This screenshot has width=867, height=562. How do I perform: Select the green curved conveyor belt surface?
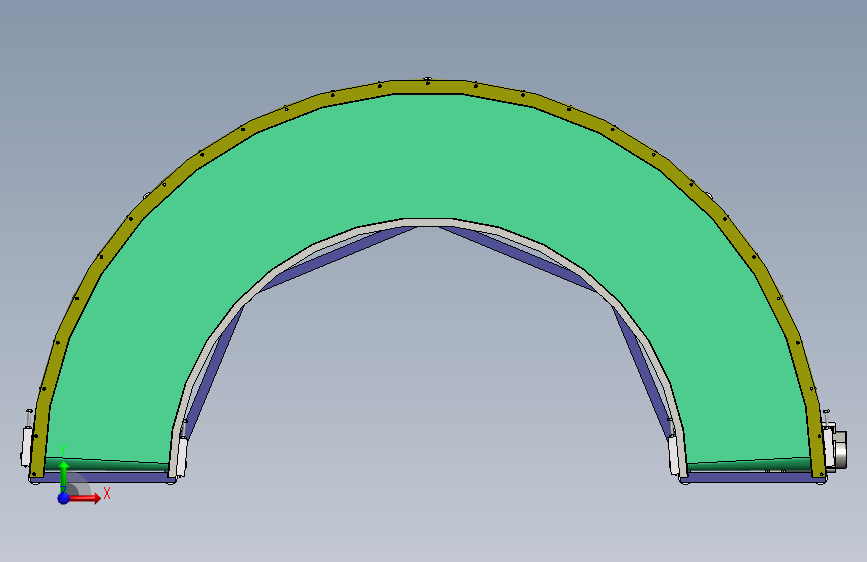pos(429,160)
